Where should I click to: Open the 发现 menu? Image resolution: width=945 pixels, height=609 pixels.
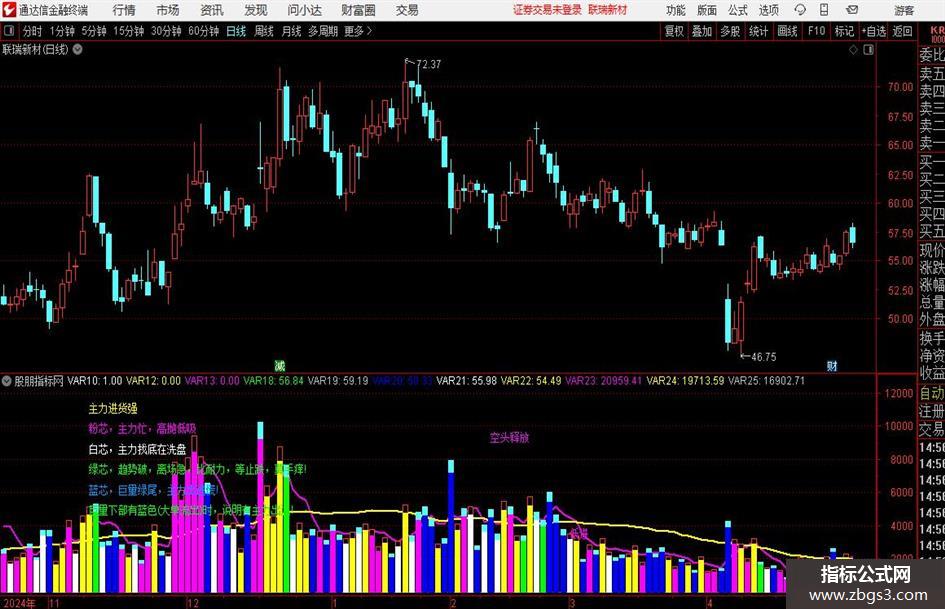(x=256, y=10)
